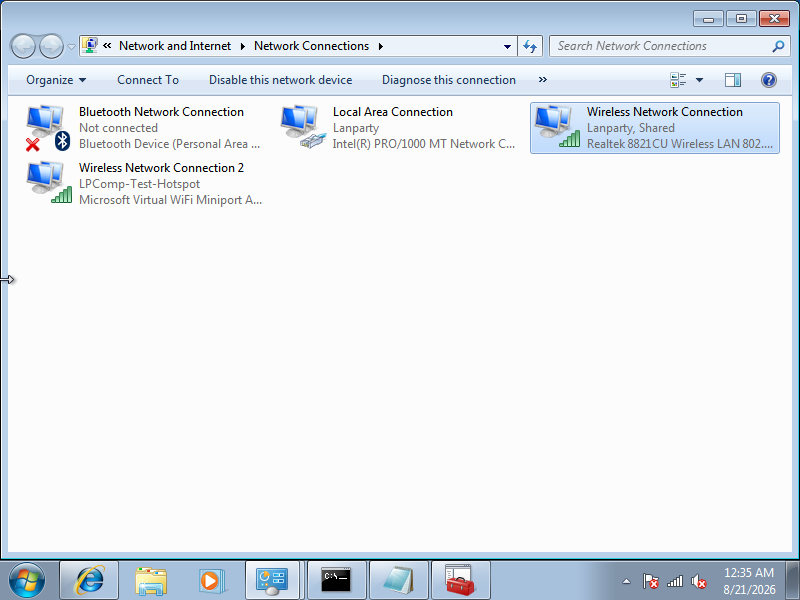Select 'Not connected' Bluetooth status text

[118, 128]
